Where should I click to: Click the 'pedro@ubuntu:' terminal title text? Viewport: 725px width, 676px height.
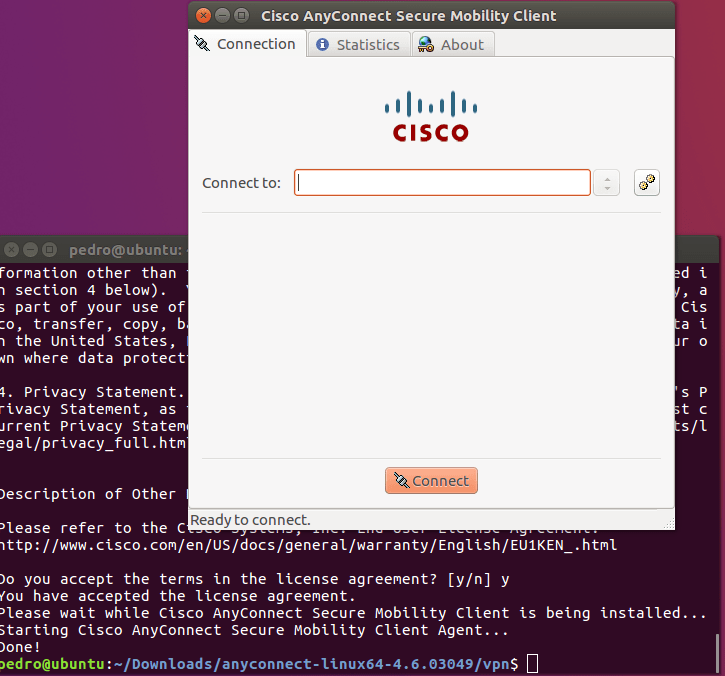(125, 250)
